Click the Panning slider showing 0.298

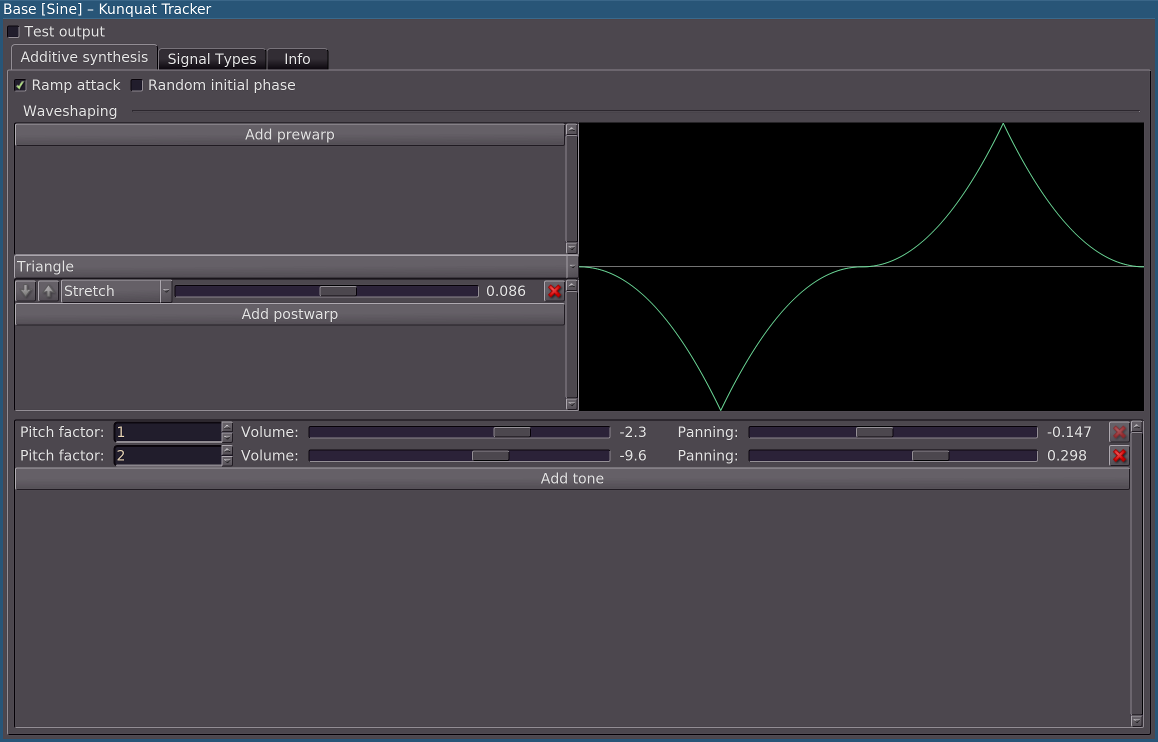tap(893, 456)
